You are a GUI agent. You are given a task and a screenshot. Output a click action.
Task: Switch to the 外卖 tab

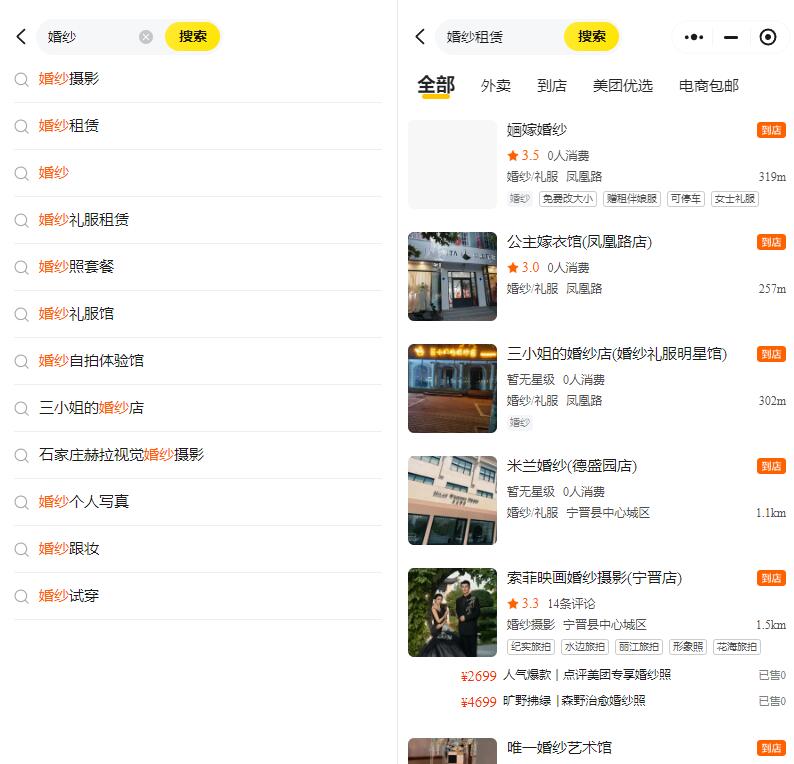coord(496,86)
